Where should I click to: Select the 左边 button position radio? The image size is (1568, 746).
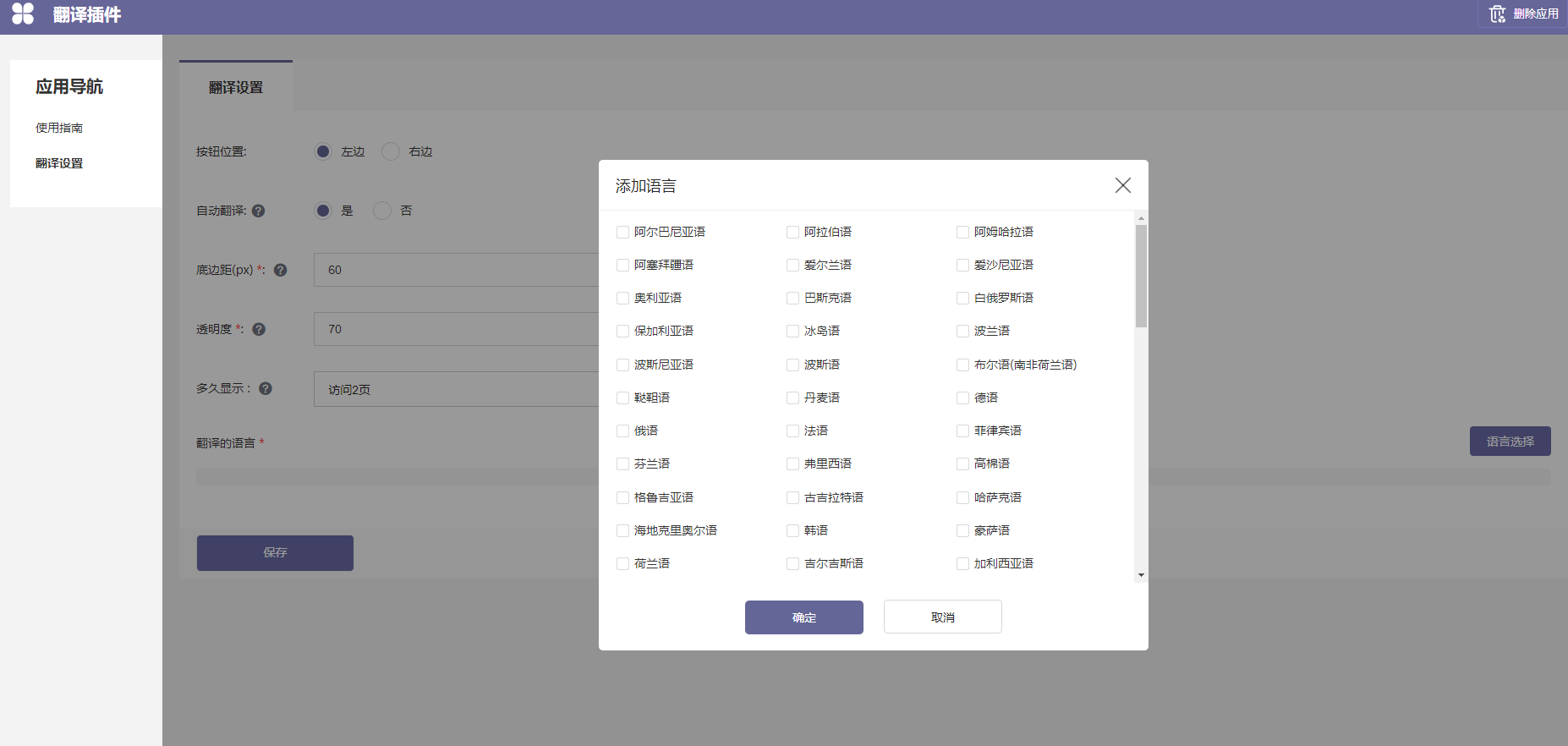323,151
